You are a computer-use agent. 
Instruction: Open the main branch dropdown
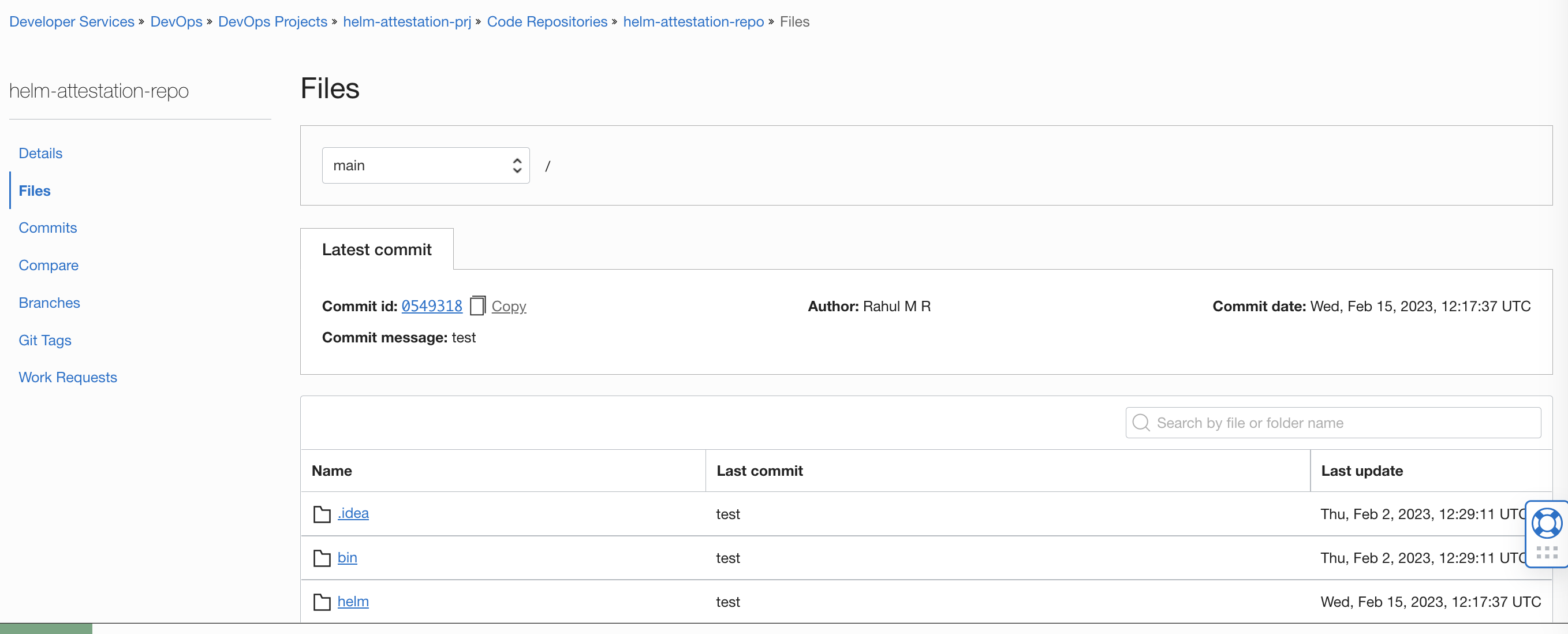click(x=425, y=166)
